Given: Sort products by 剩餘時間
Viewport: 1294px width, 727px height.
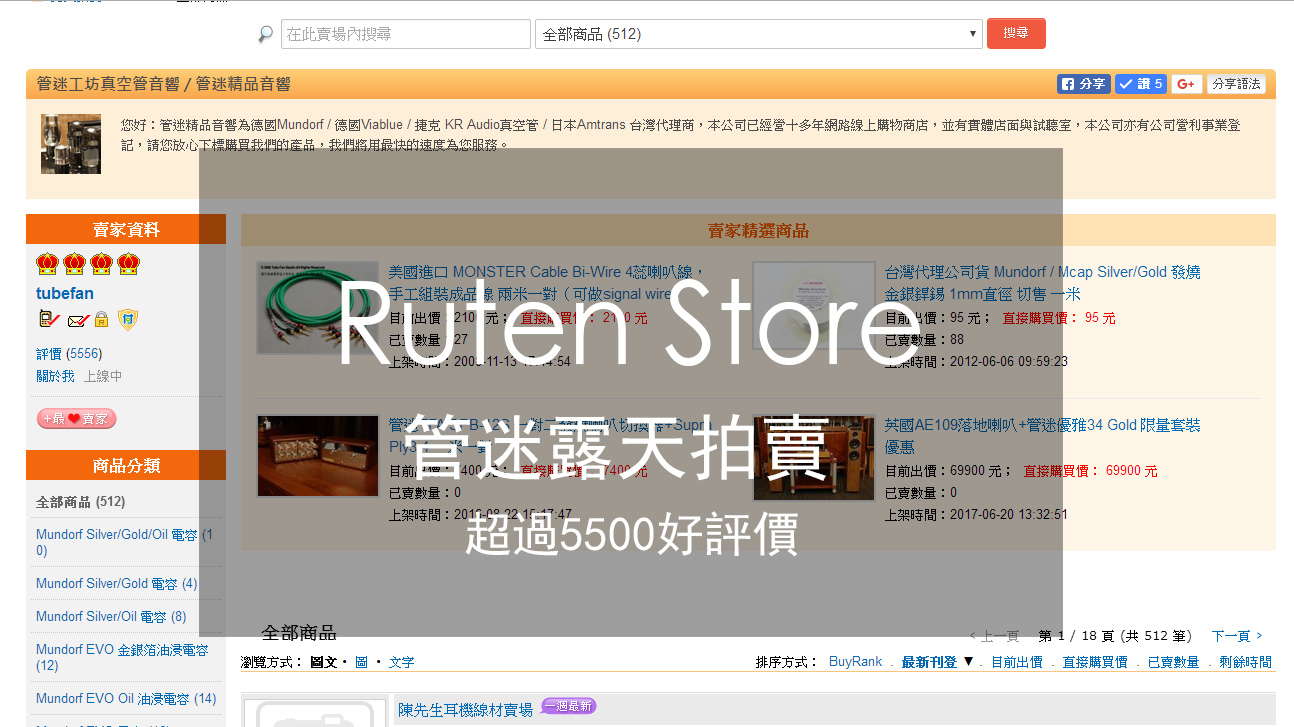Looking at the screenshot, I should pyautogui.click(x=1246, y=662).
